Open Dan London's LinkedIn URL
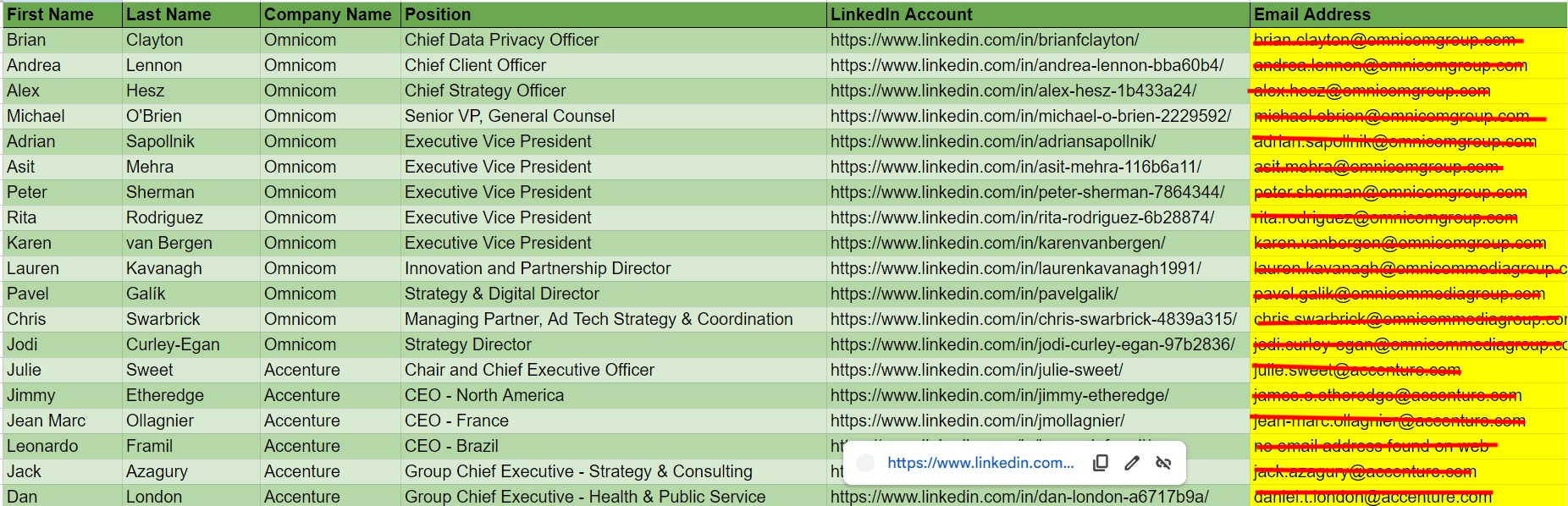 [x=1019, y=497]
